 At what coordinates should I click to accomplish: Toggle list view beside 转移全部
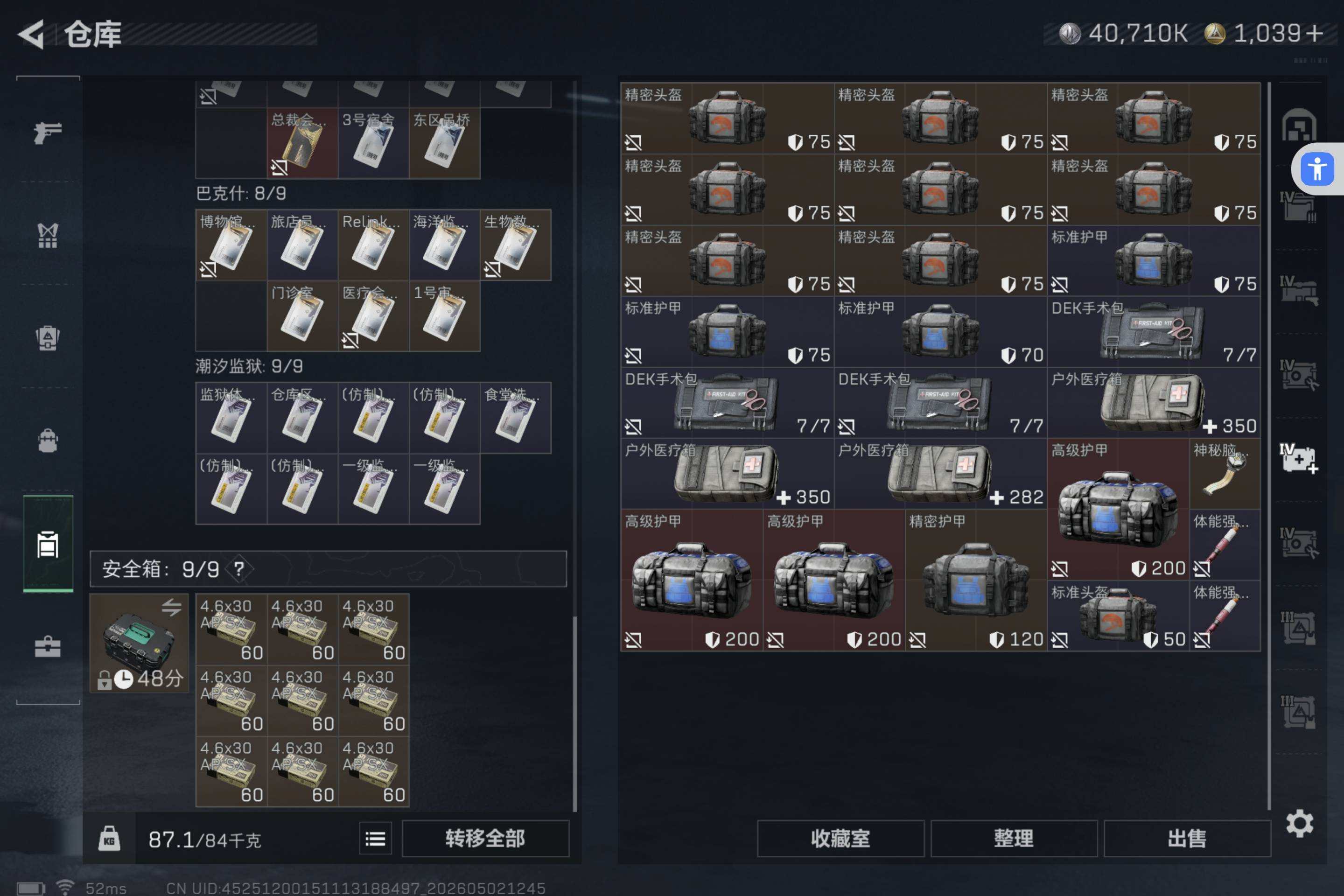coord(375,839)
